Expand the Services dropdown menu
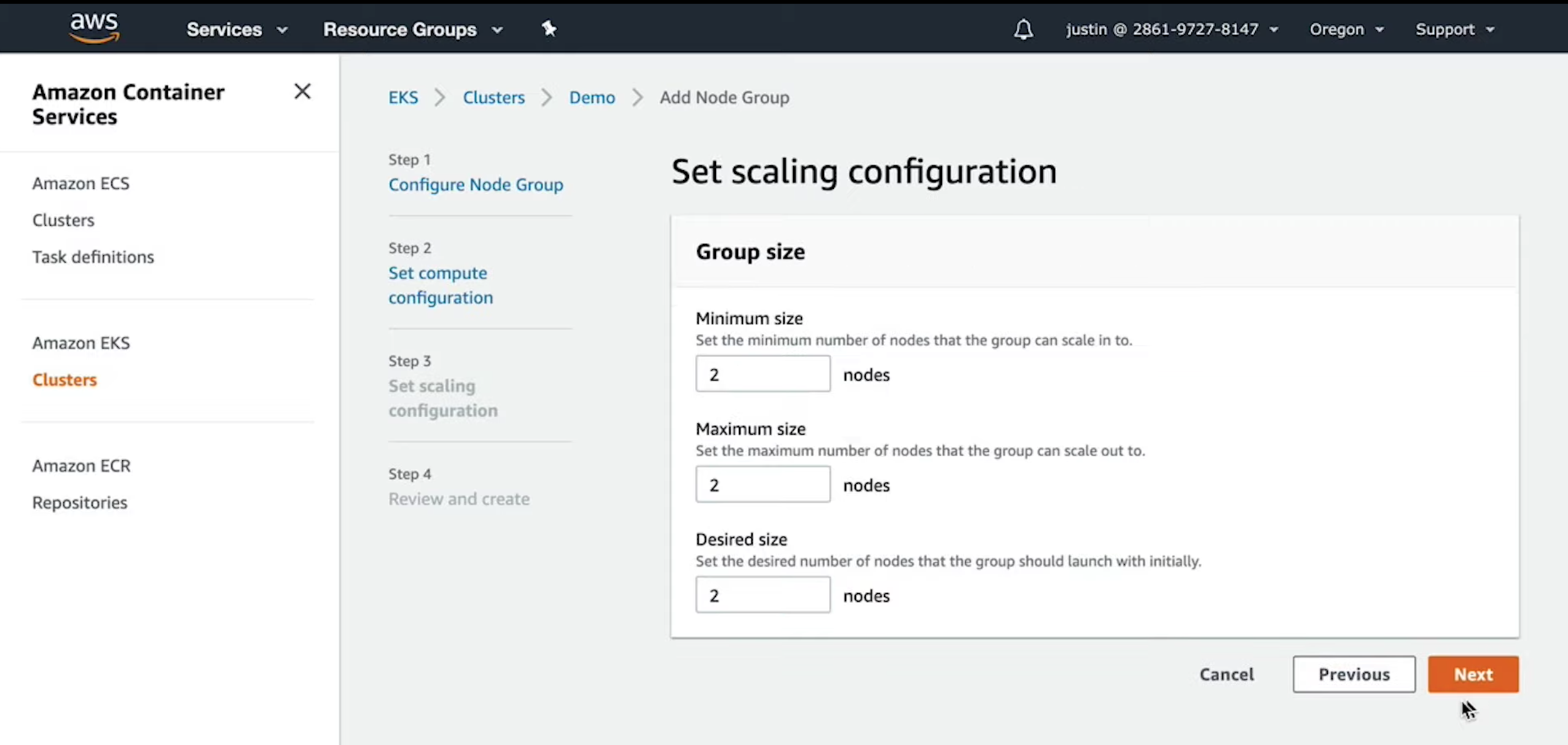 coord(237,30)
